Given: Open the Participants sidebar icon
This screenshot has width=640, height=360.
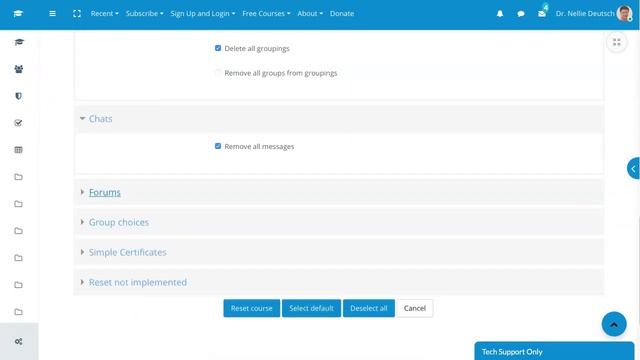Looking at the screenshot, I should point(18,69).
